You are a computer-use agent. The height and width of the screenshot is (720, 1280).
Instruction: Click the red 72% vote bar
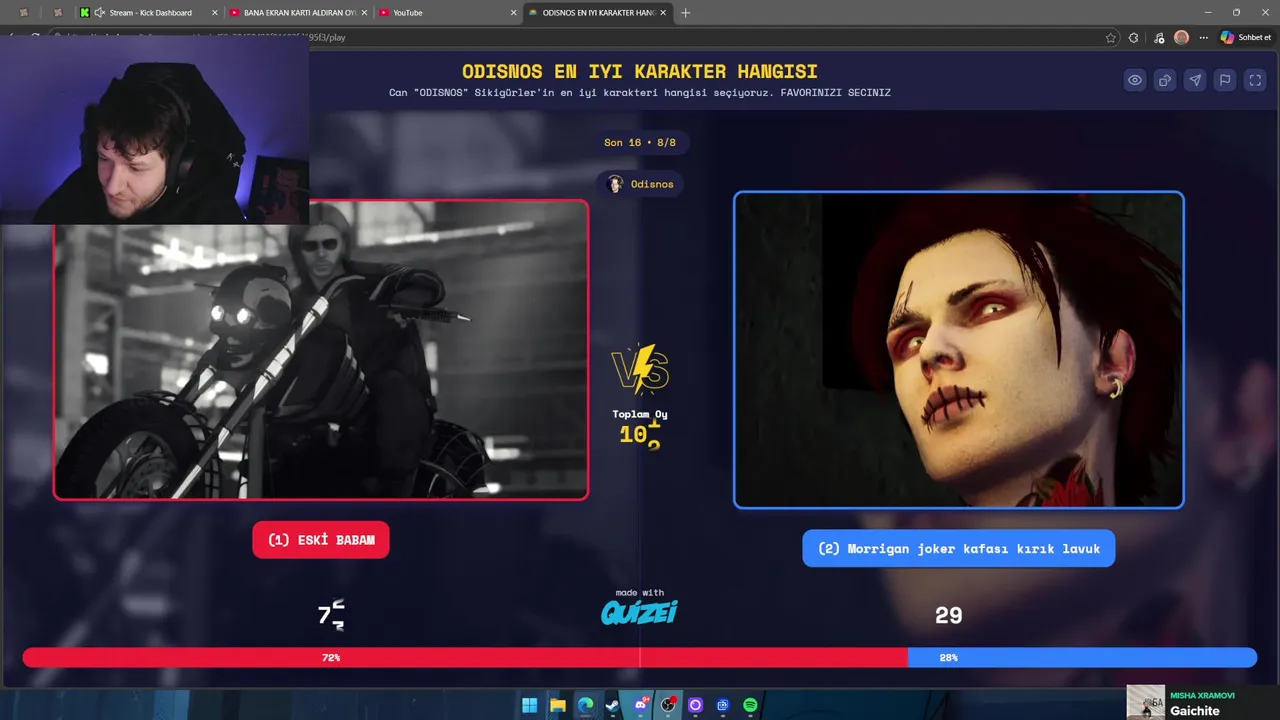coord(465,657)
